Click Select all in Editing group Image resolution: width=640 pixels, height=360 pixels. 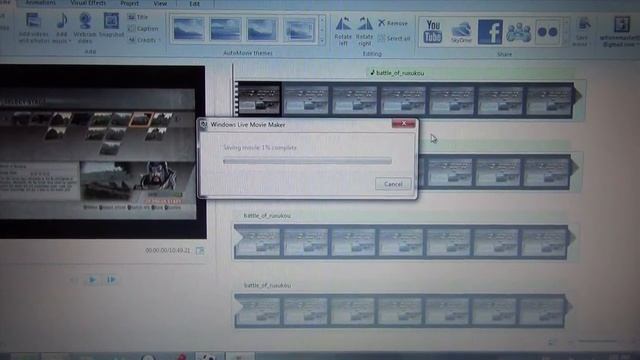click(394, 38)
